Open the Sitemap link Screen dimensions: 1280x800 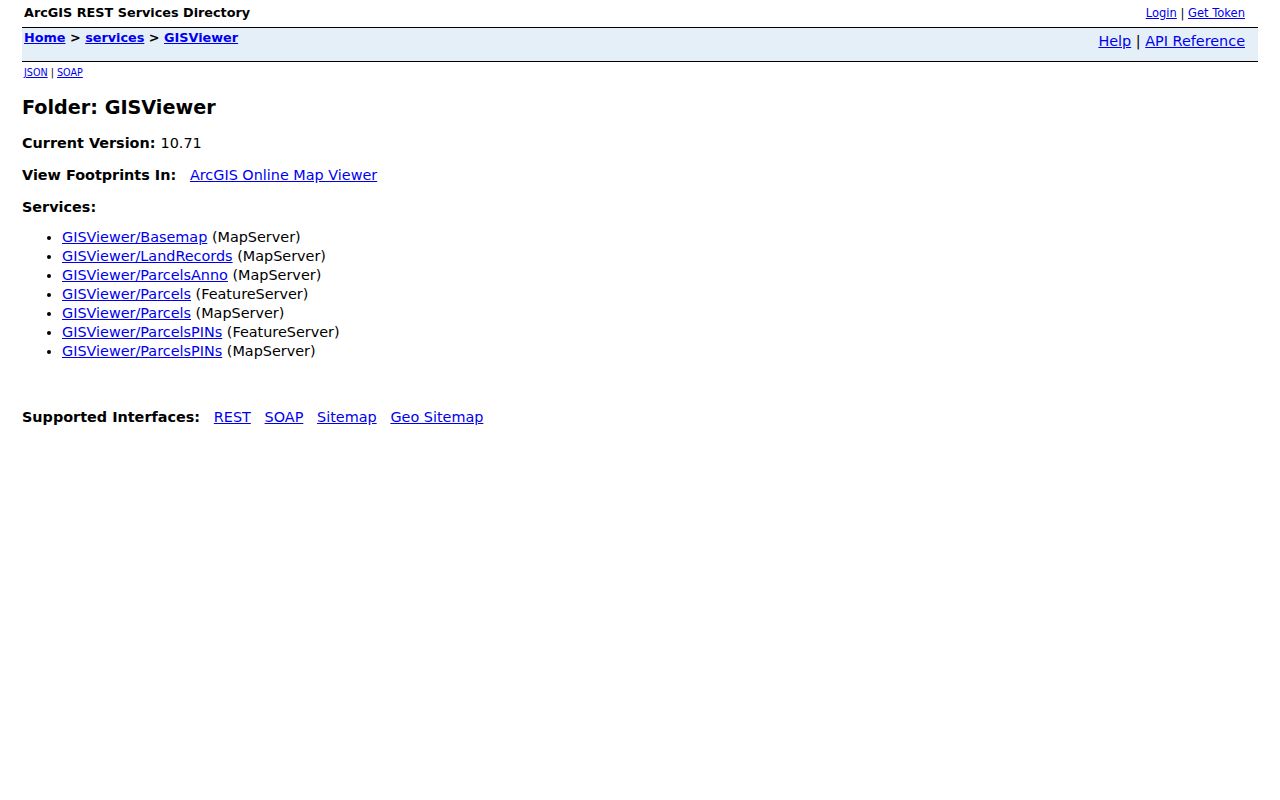pos(347,417)
